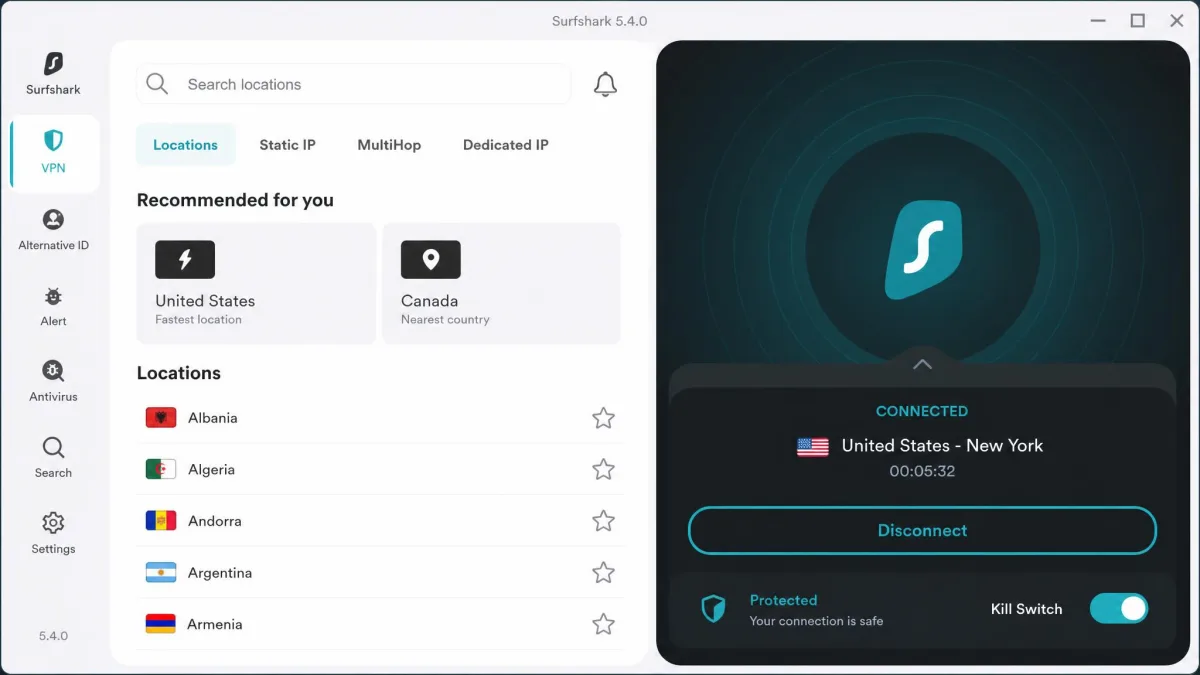
Task: Select Albania in the locations list
Action: [x=380, y=418]
